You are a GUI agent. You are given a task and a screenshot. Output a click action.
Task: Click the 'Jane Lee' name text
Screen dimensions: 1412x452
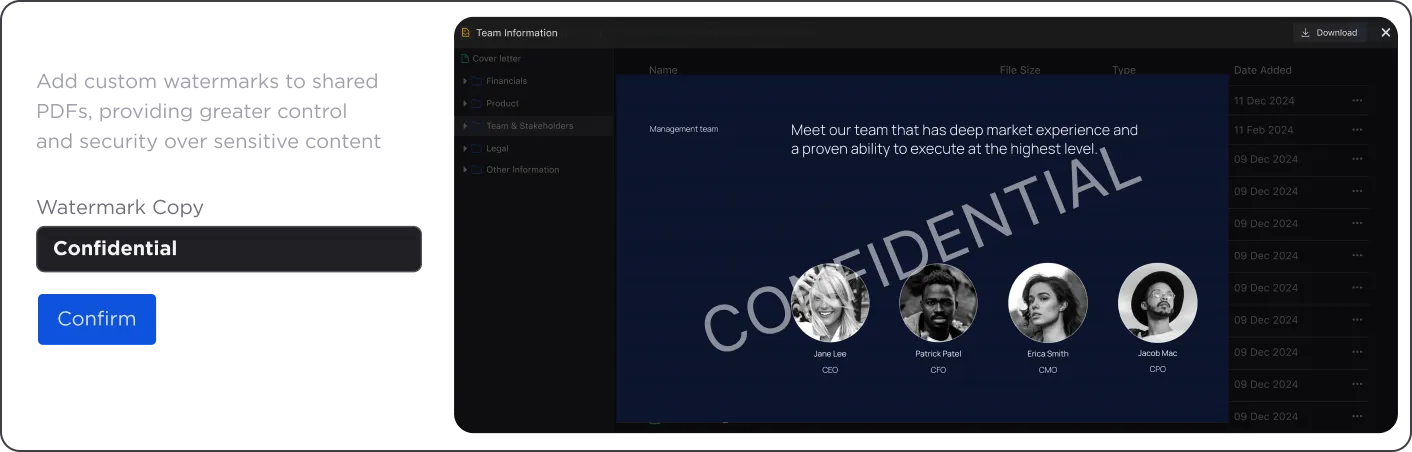pyautogui.click(x=830, y=354)
